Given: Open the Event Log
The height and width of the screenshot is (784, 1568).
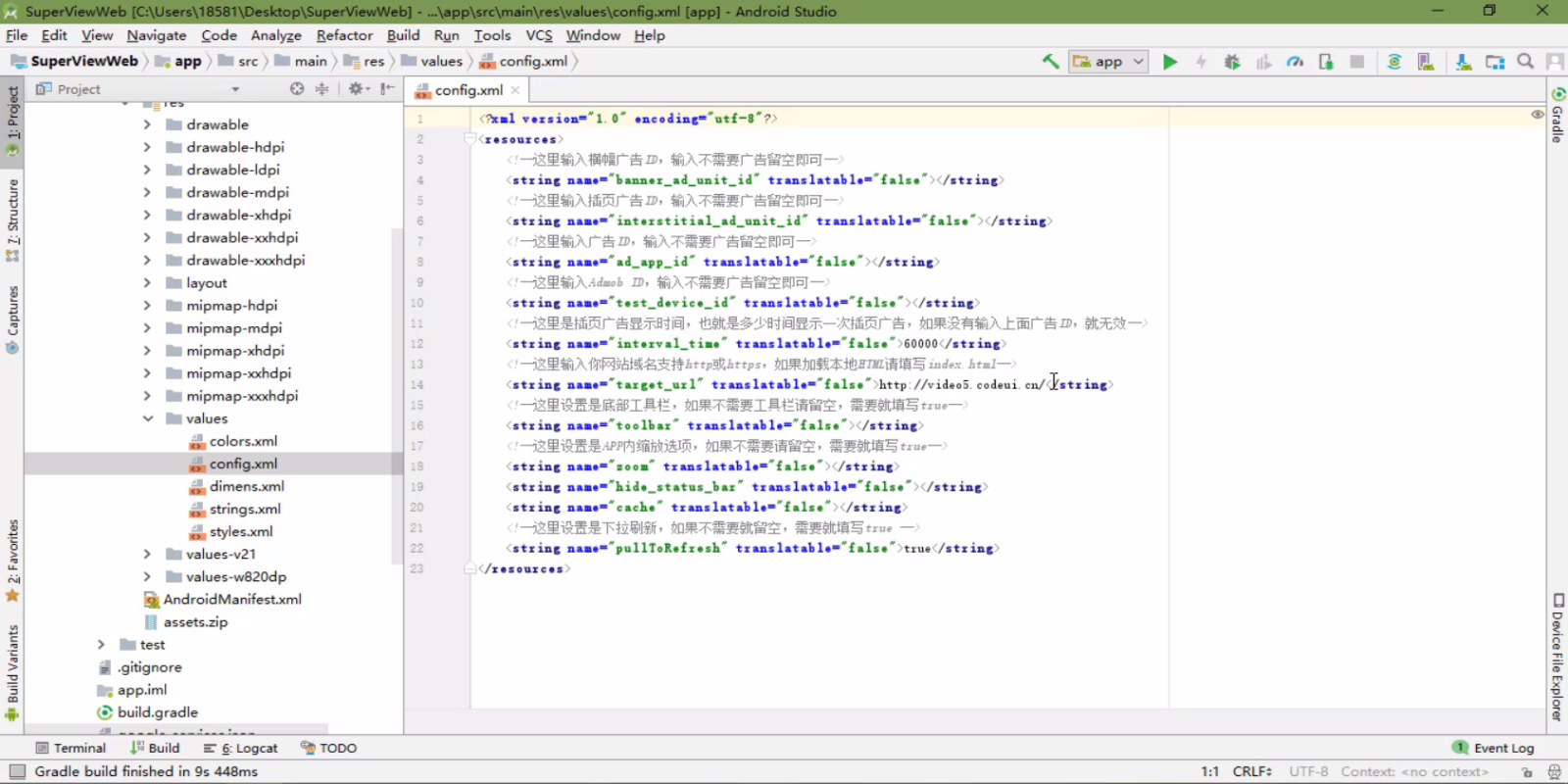Looking at the screenshot, I should pyautogui.click(x=1493, y=748).
